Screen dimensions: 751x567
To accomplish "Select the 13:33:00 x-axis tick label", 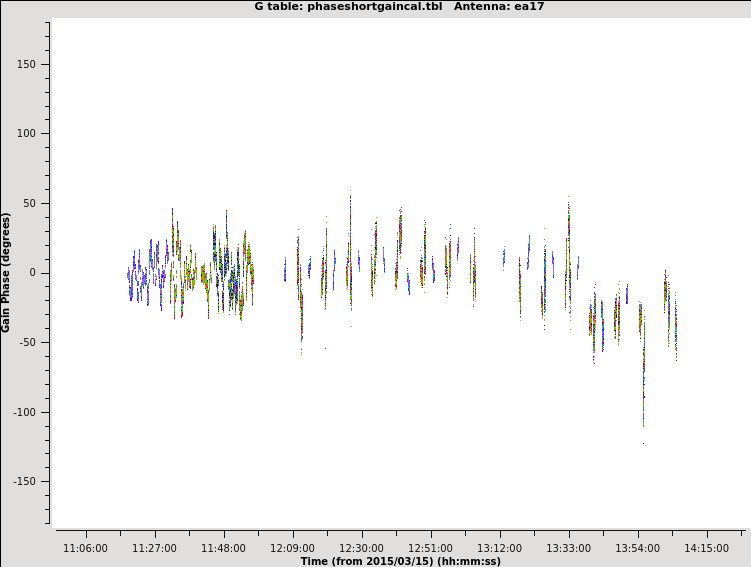I will click(x=568, y=548).
